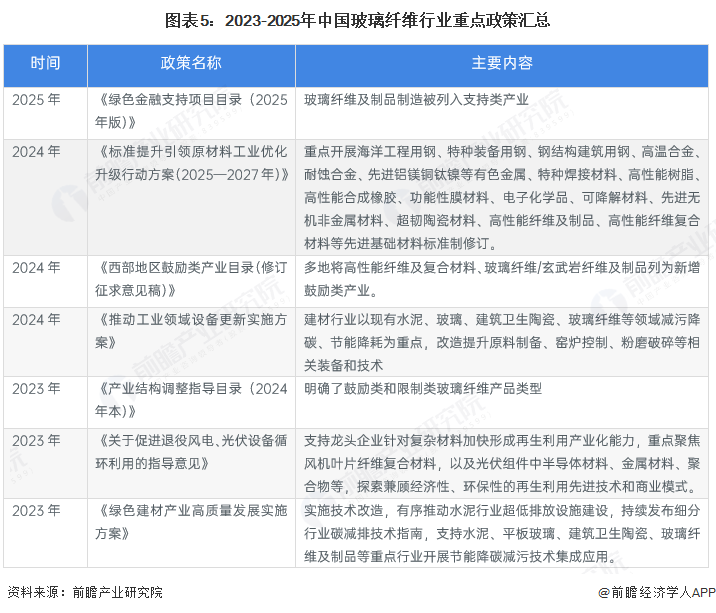Open the 《绿色金融支持项目目录》 policy name

coord(191,112)
